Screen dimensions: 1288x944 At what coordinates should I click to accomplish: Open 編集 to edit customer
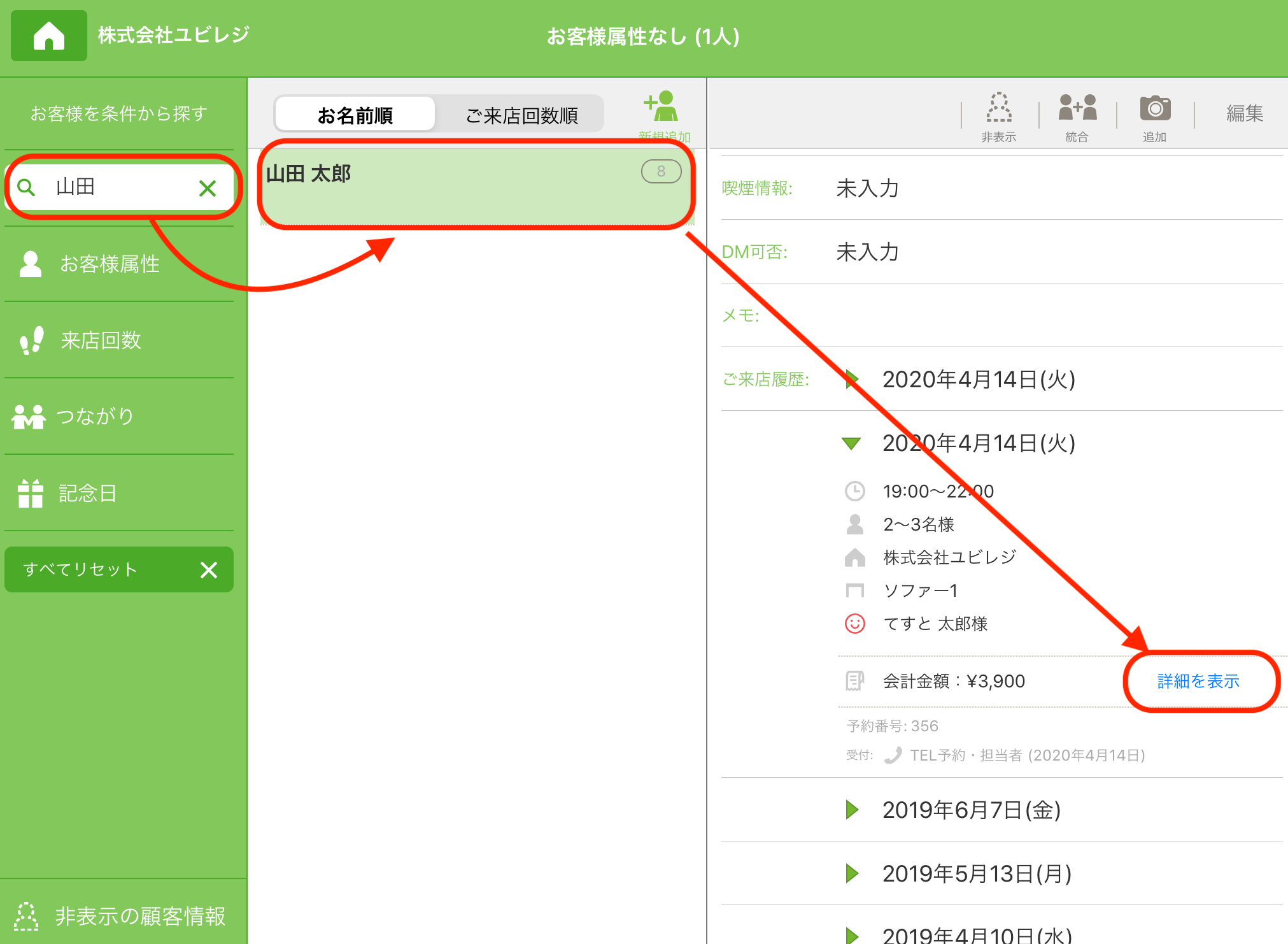(x=1244, y=113)
